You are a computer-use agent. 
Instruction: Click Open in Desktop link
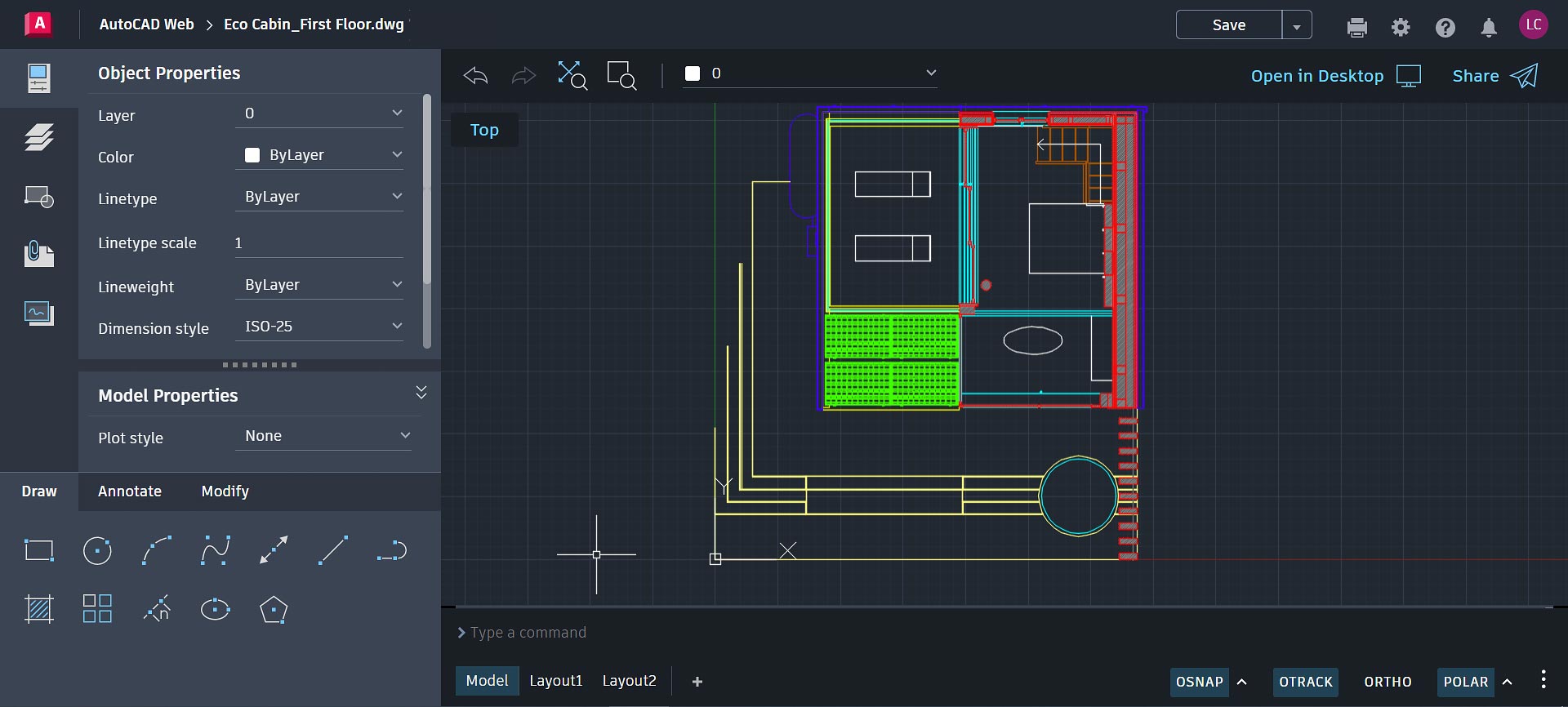click(1316, 76)
